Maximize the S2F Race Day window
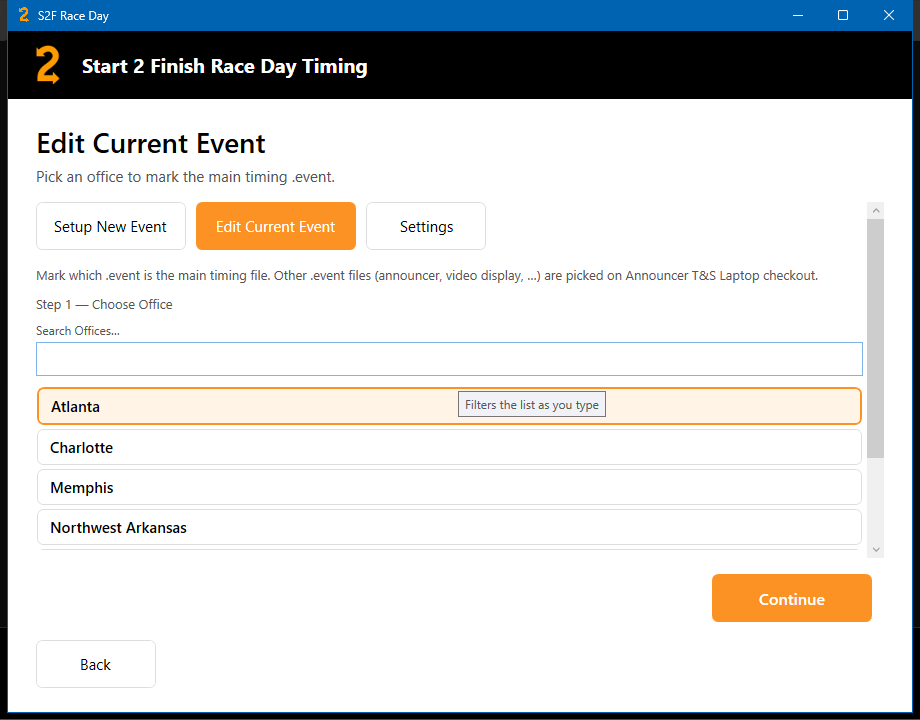The image size is (920, 720). [x=843, y=15]
